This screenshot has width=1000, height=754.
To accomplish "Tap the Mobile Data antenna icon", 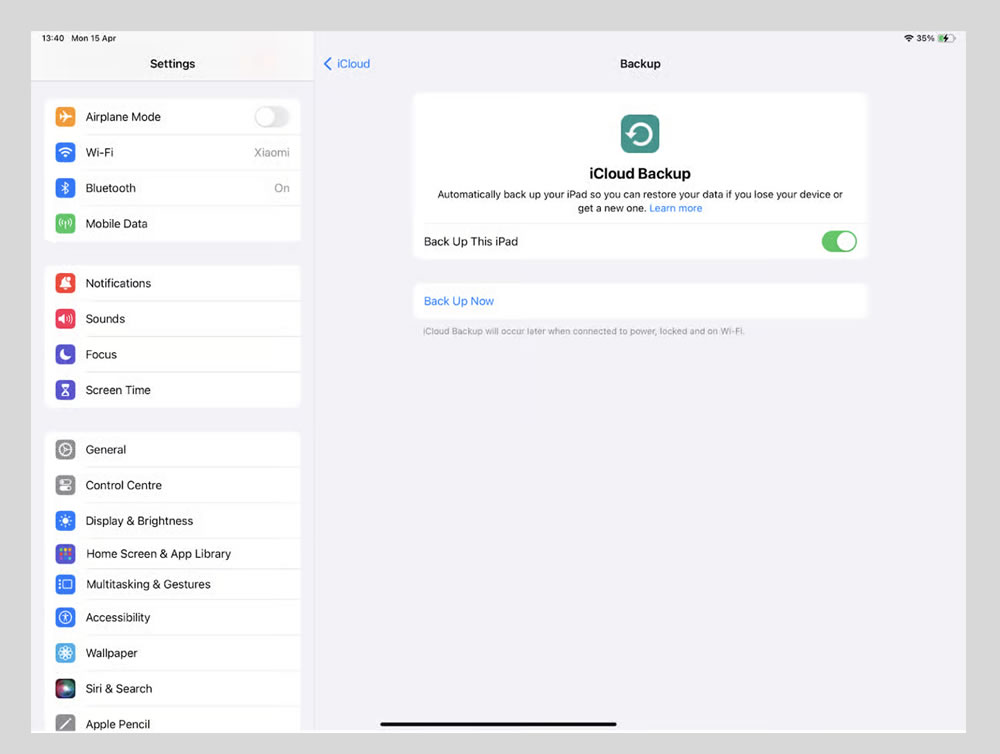I will [x=65, y=224].
